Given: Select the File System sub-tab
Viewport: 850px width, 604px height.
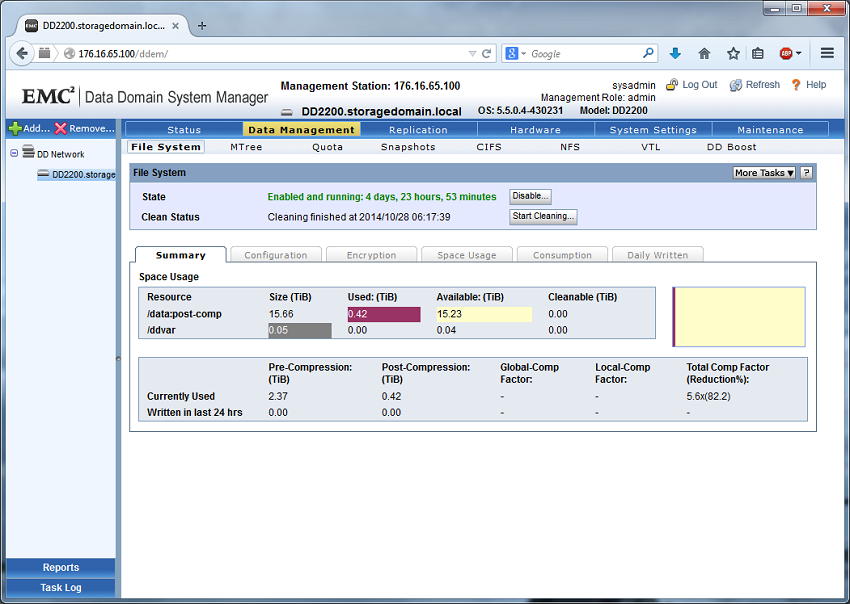Looking at the screenshot, I should 166,147.
